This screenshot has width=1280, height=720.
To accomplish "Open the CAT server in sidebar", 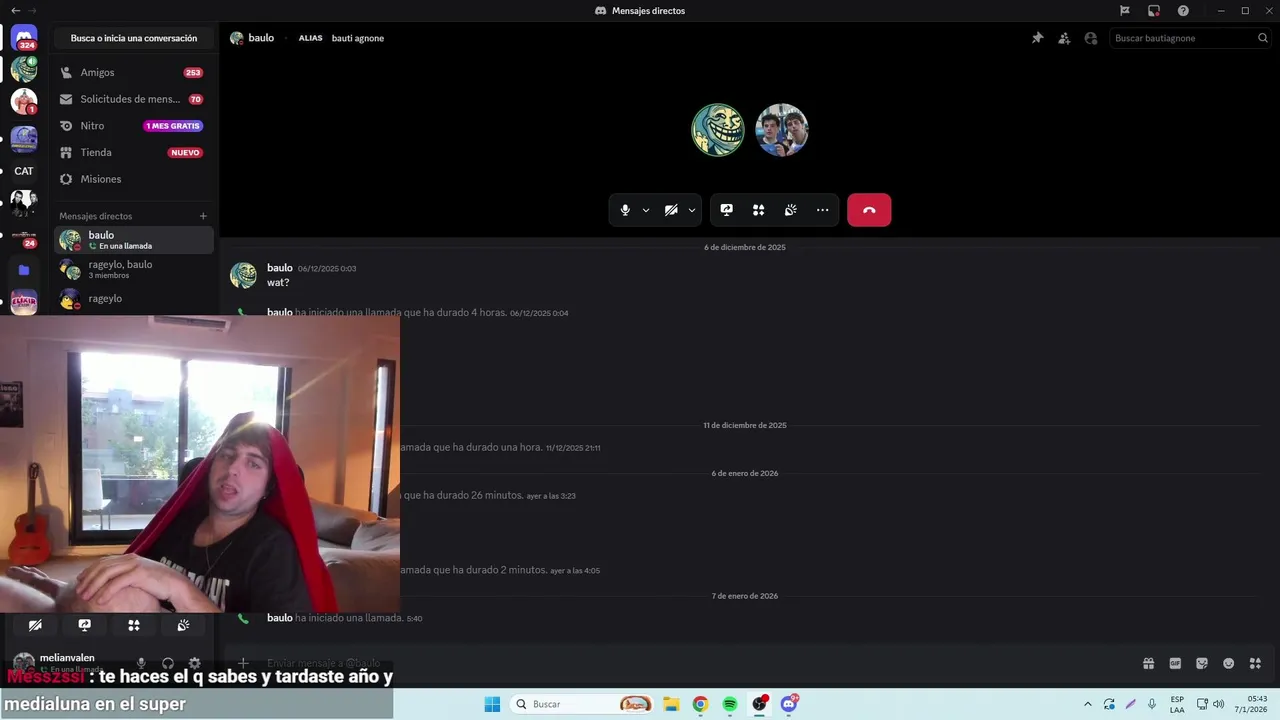I will (x=24, y=171).
